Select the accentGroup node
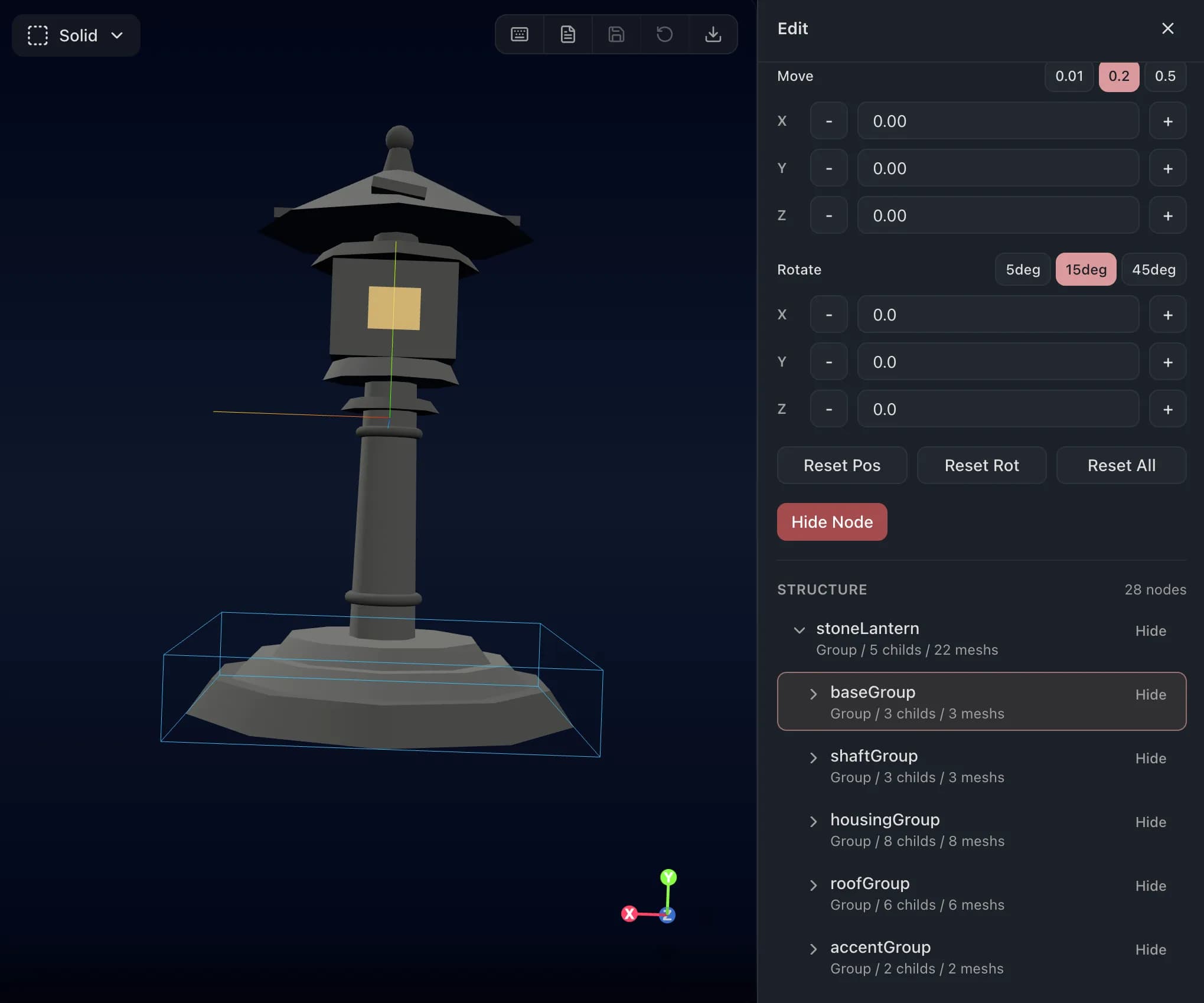 (x=880, y=948)
